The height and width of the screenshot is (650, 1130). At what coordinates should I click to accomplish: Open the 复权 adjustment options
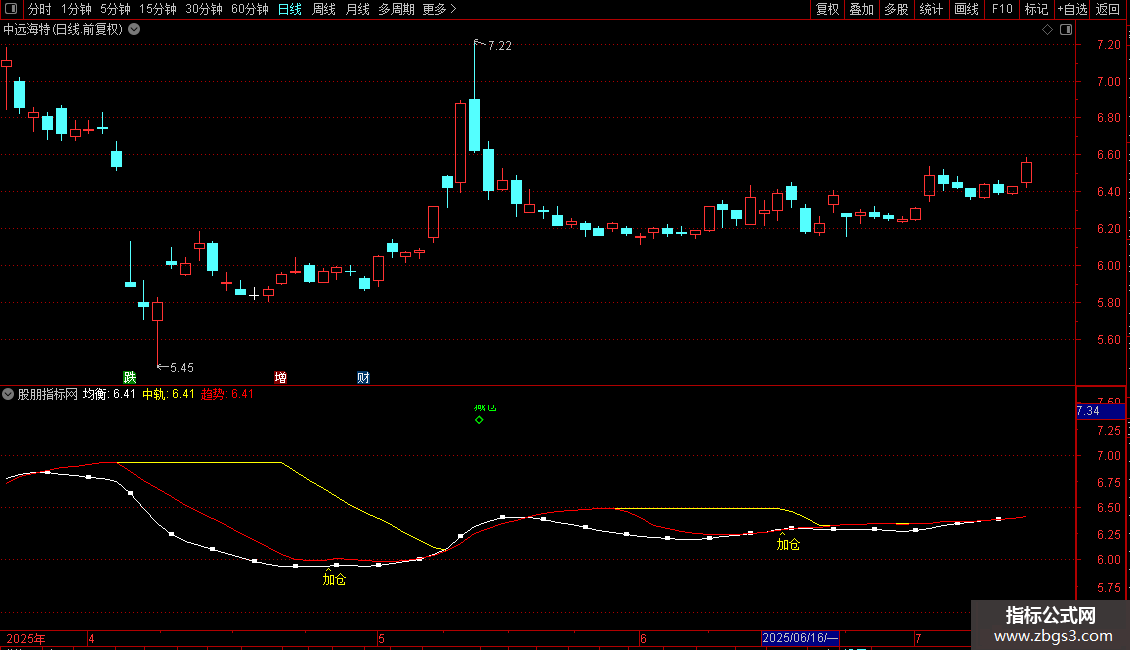pos(827,9)
